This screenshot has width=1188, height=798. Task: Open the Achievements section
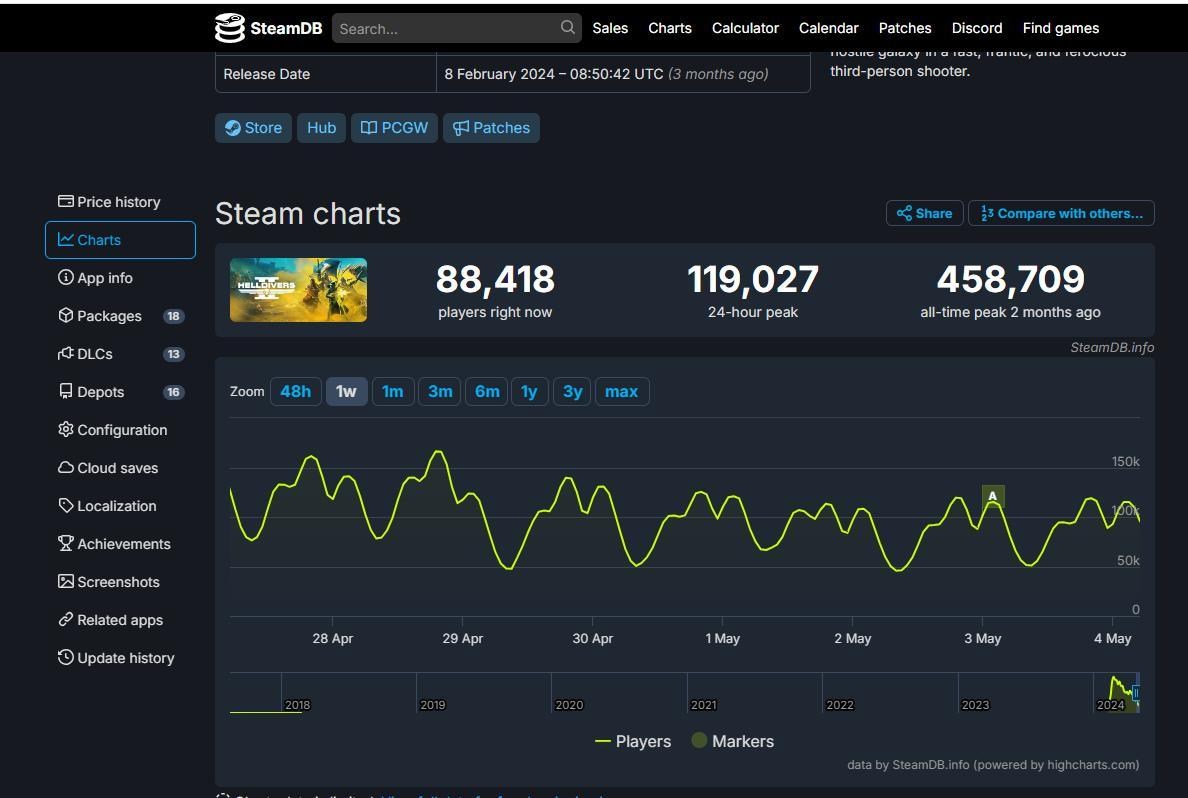click(x=114, y=544)
